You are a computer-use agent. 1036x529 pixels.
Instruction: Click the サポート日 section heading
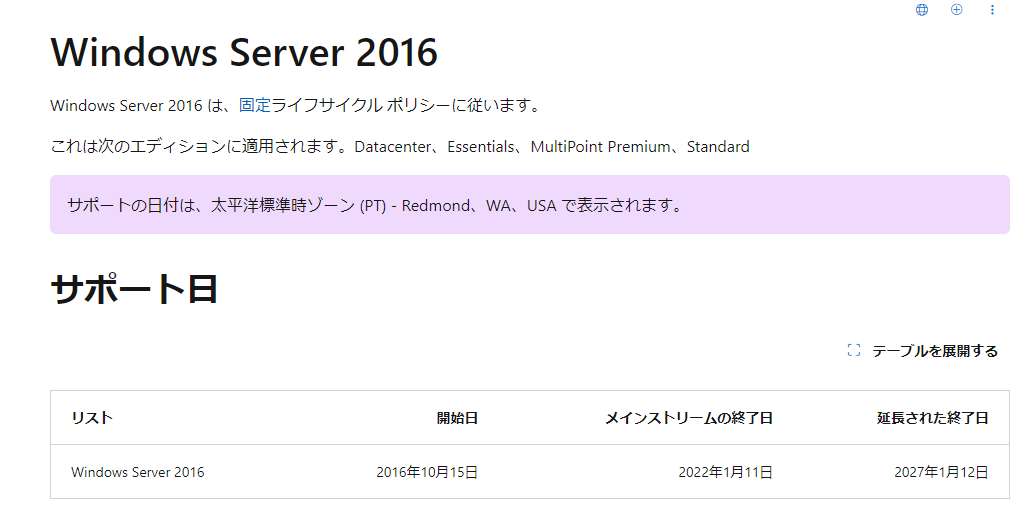(134, 289)
